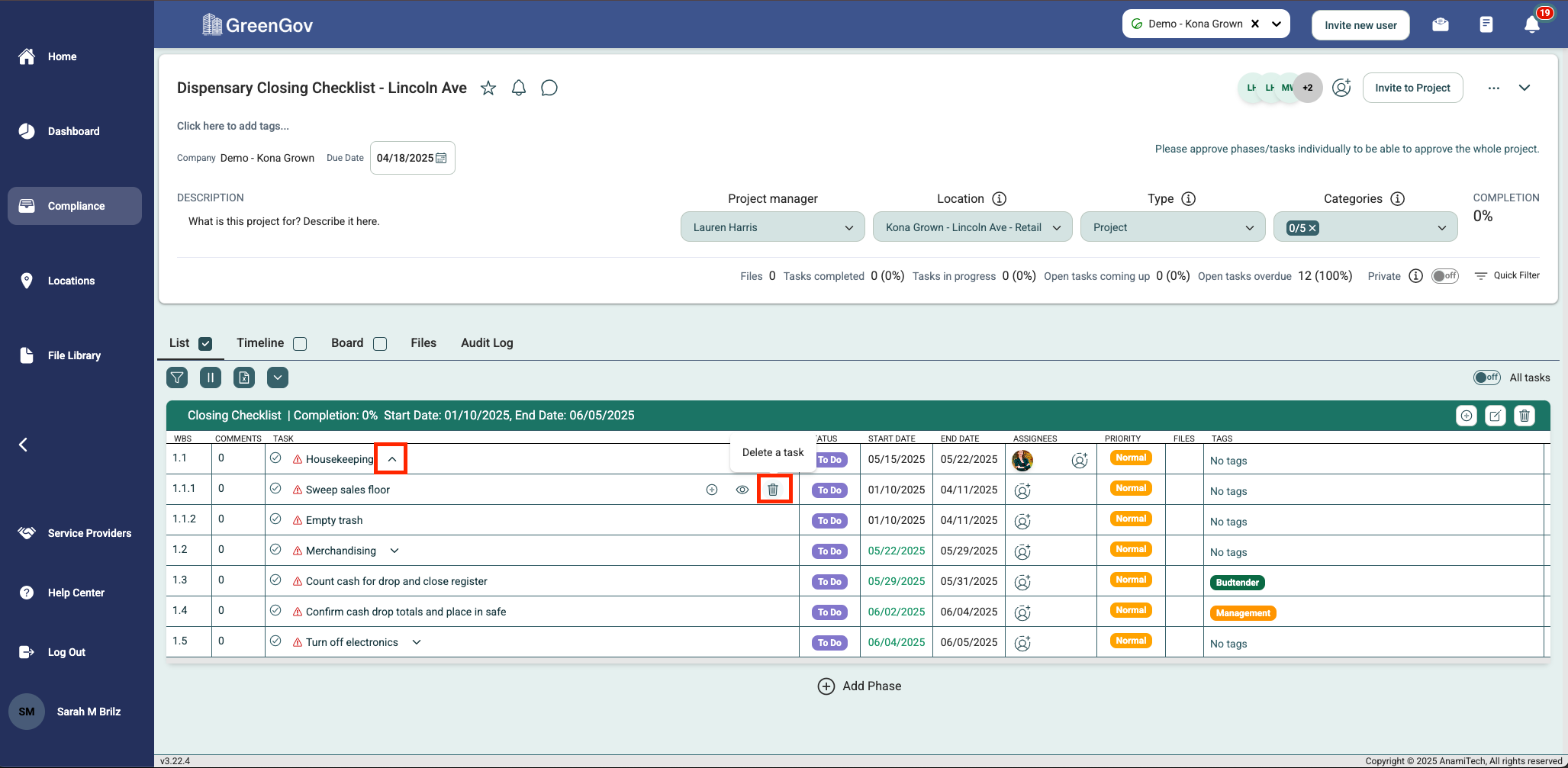Expand the Turn off electronics subtasks
The width and height of the screenshot is (1568, 768).
417,642
